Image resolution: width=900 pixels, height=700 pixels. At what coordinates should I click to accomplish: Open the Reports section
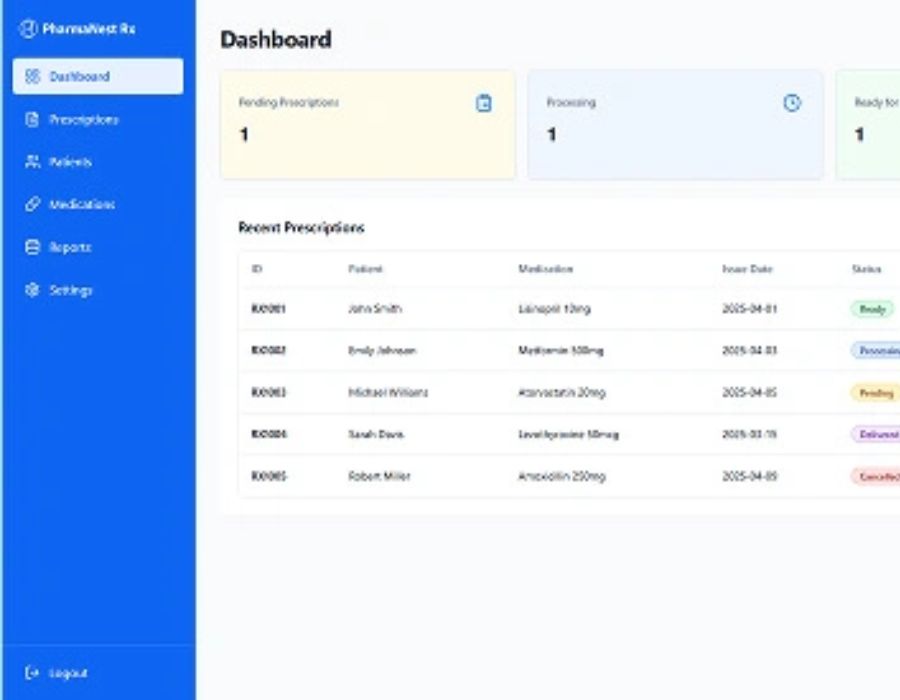pyautogui.click(x=98, y=247)
